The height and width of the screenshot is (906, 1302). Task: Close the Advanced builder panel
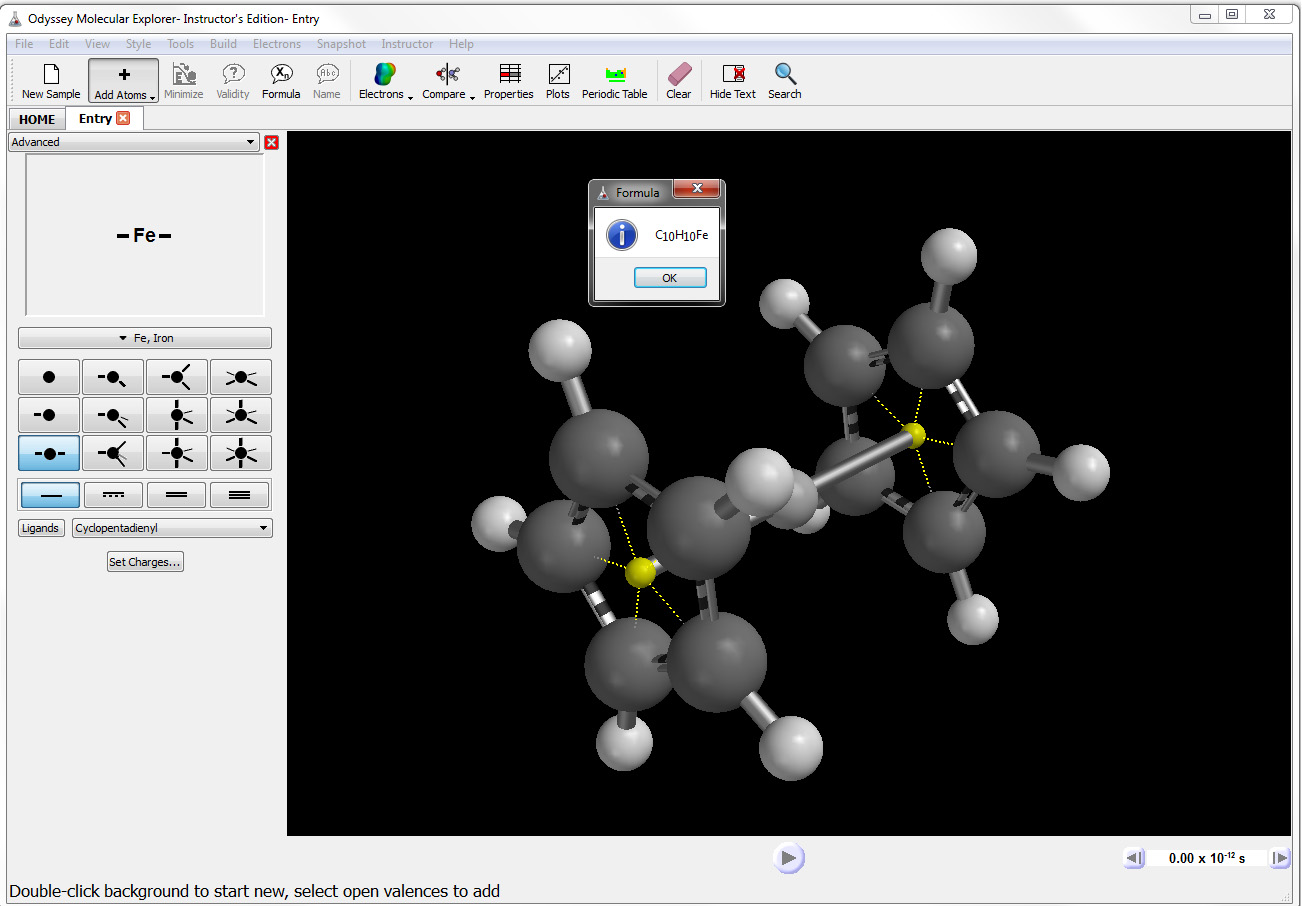(271, 142)
